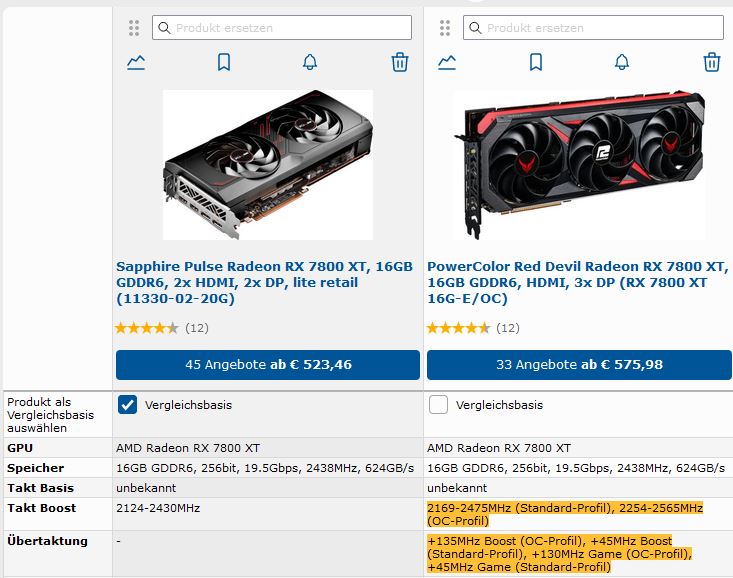Focus 'Produkt ersetzen' field in PowerColor column

[593, 28]
